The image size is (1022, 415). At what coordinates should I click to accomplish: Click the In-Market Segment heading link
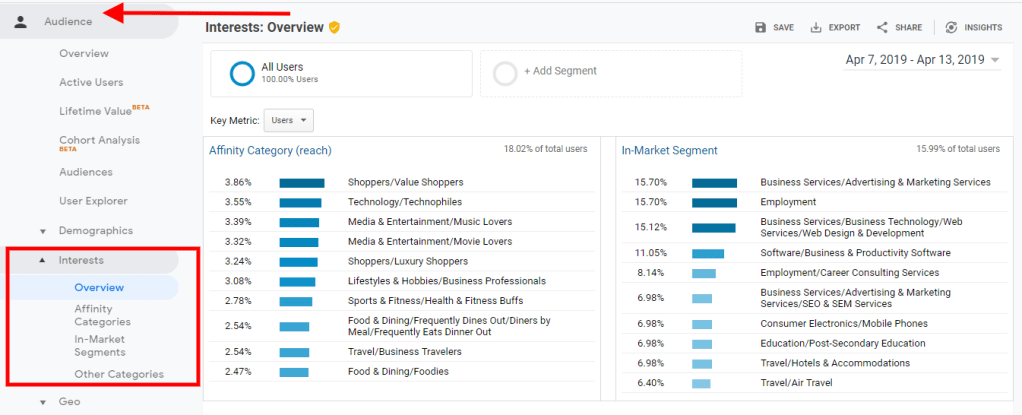click(669, 151)
